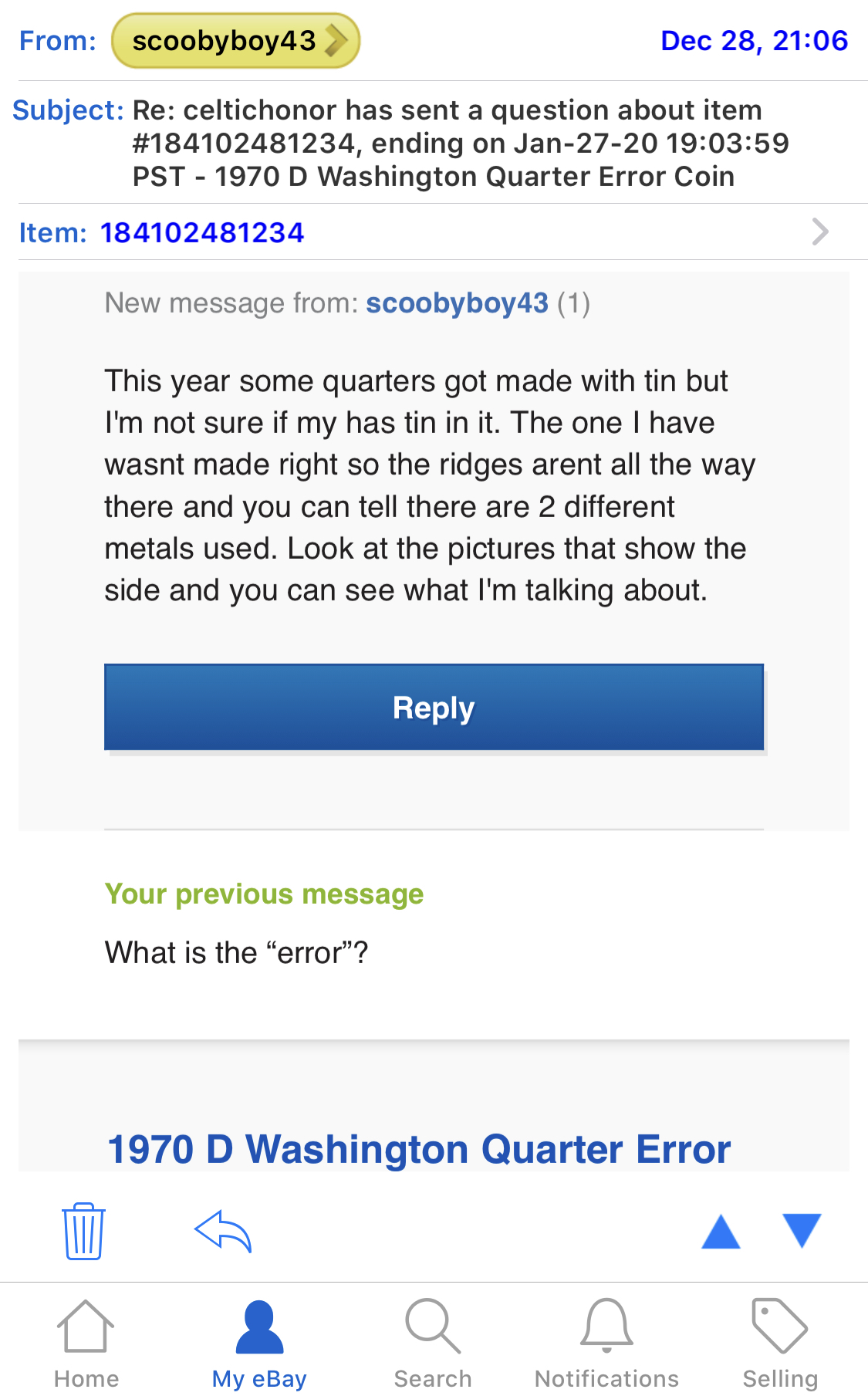Tap the message subject line text

461,144
